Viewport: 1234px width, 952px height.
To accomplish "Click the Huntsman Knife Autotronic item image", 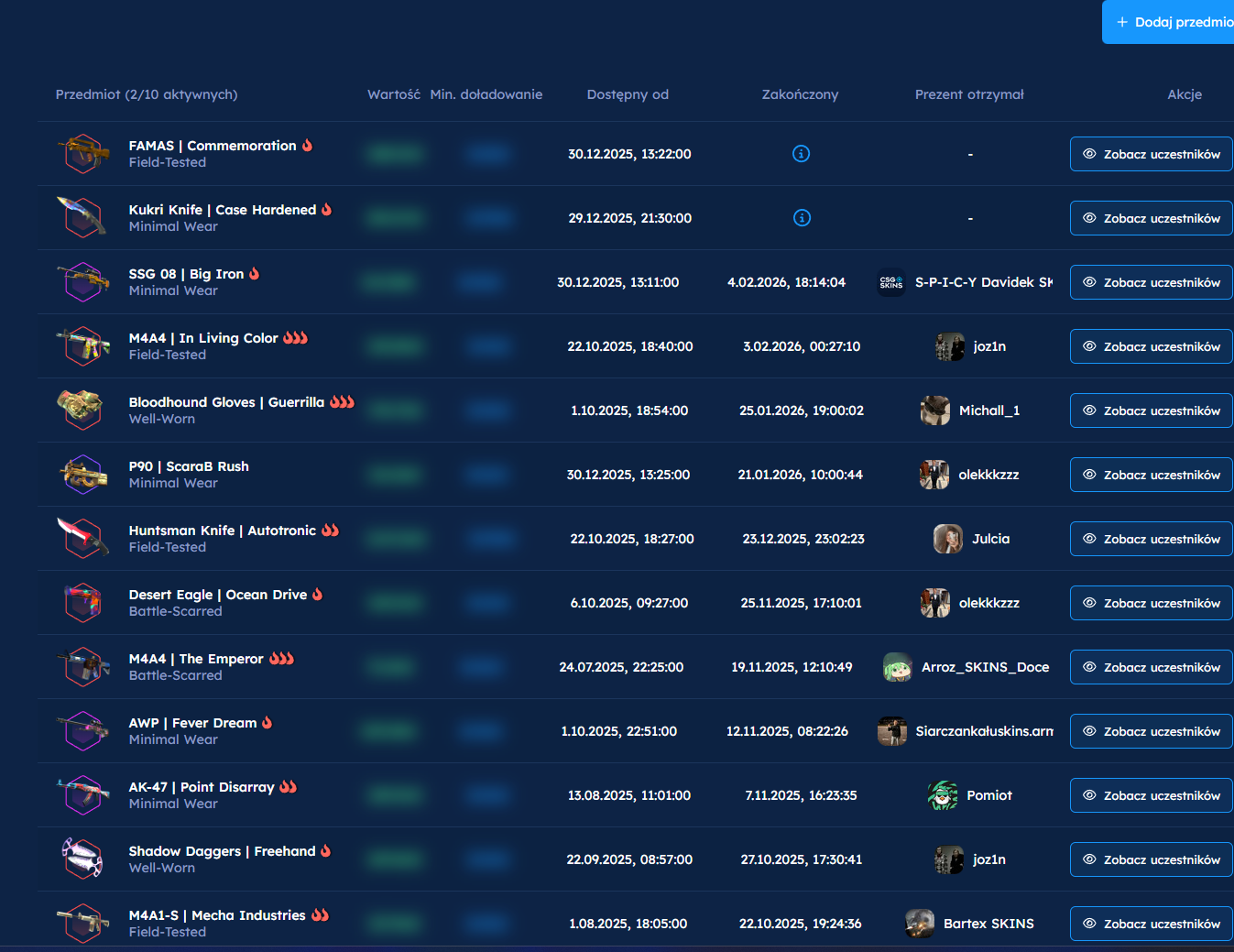I will tap(82, 538).
